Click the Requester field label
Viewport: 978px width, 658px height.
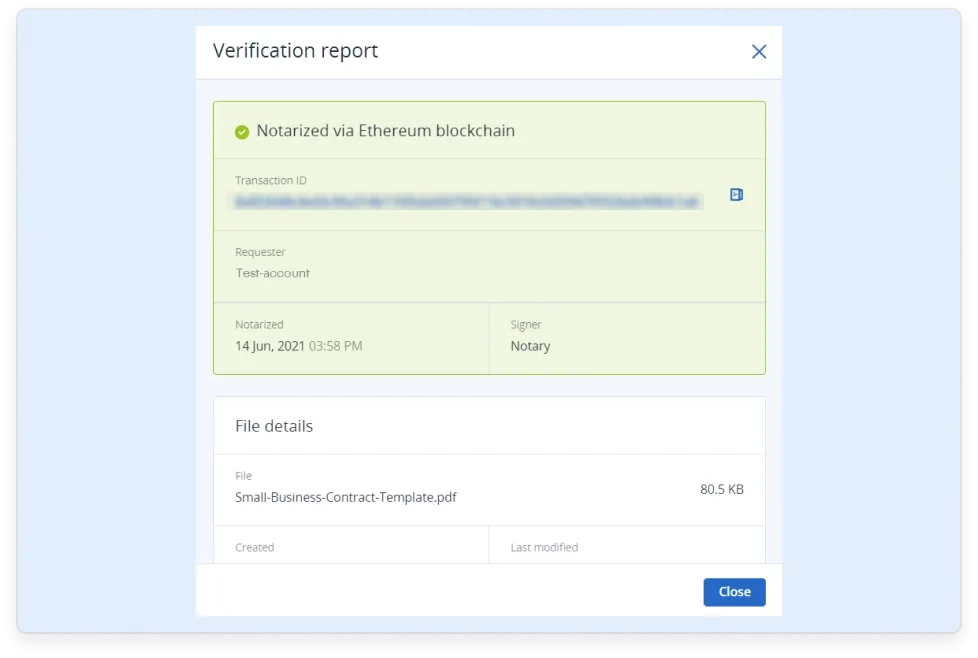(260, 251)
